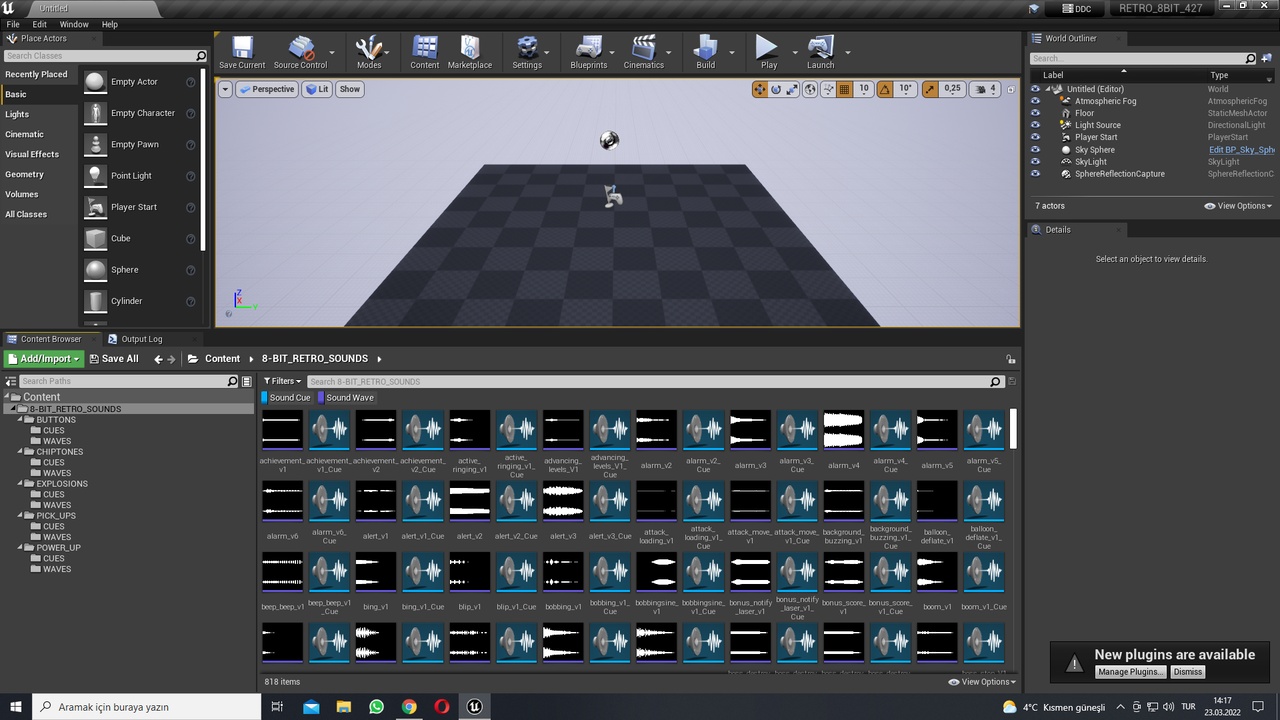1280x720 pixels.
Task: Change camera speed setting showing 4
Action: coord(985,89)
